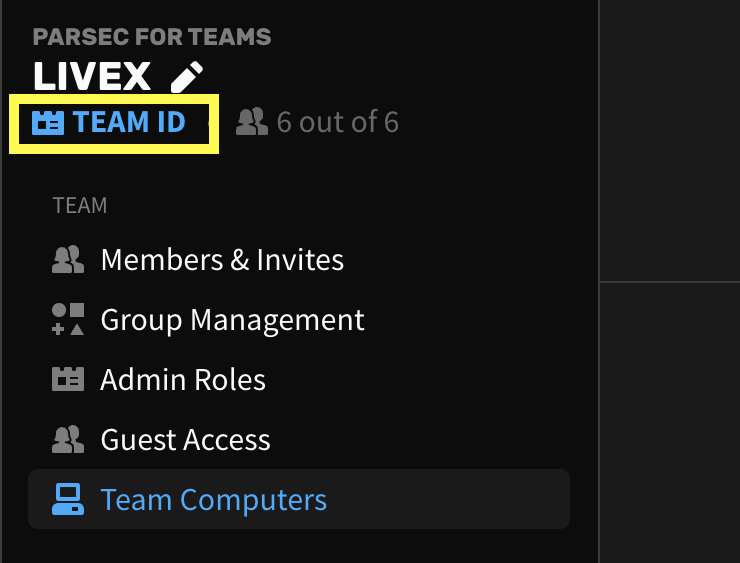Image resolution: width=740 pixels, height=563 pixels.
Task: Click the separator dot after TEAM ID
Action: 209,123
